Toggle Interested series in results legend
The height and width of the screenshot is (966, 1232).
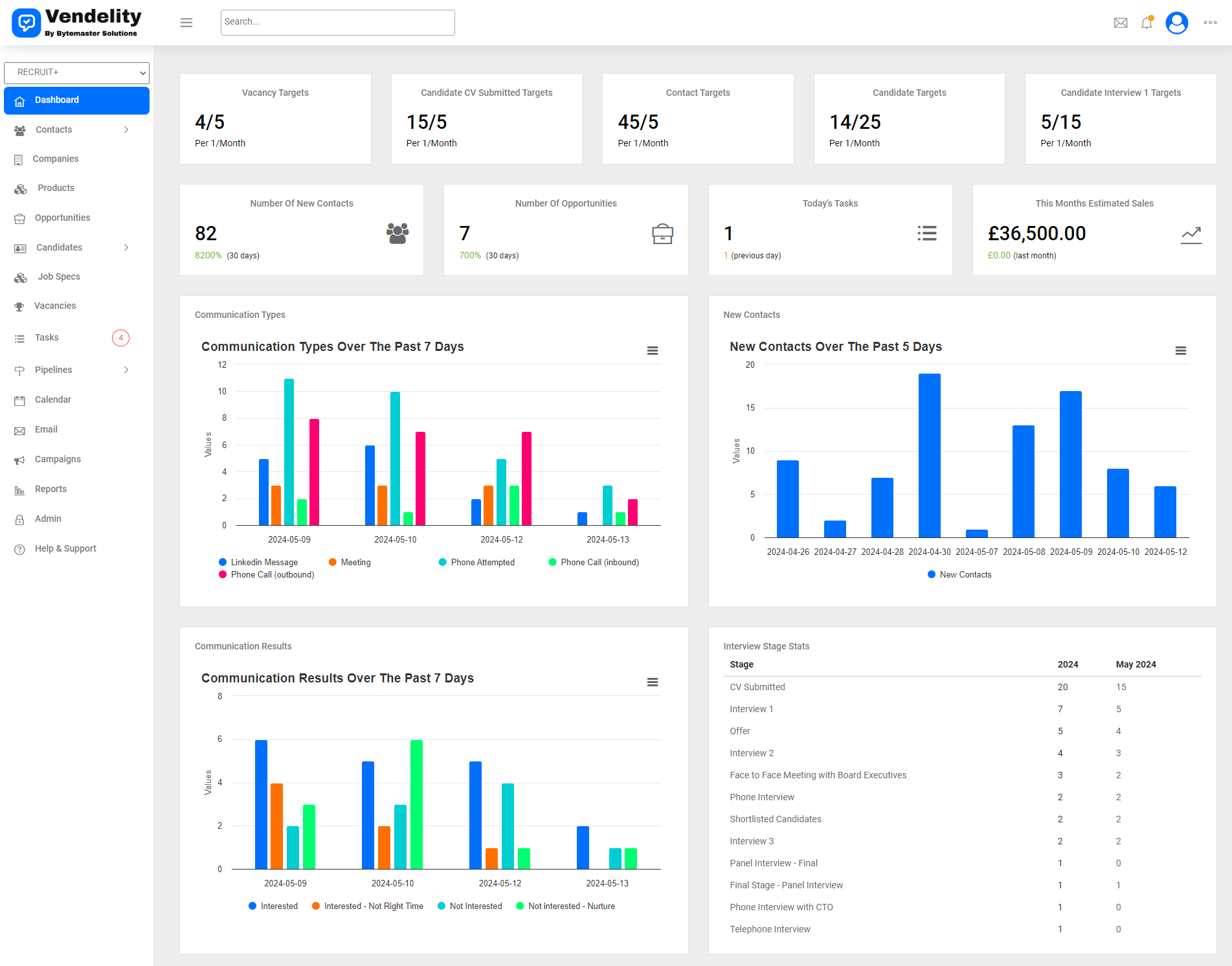click(273, 906)
